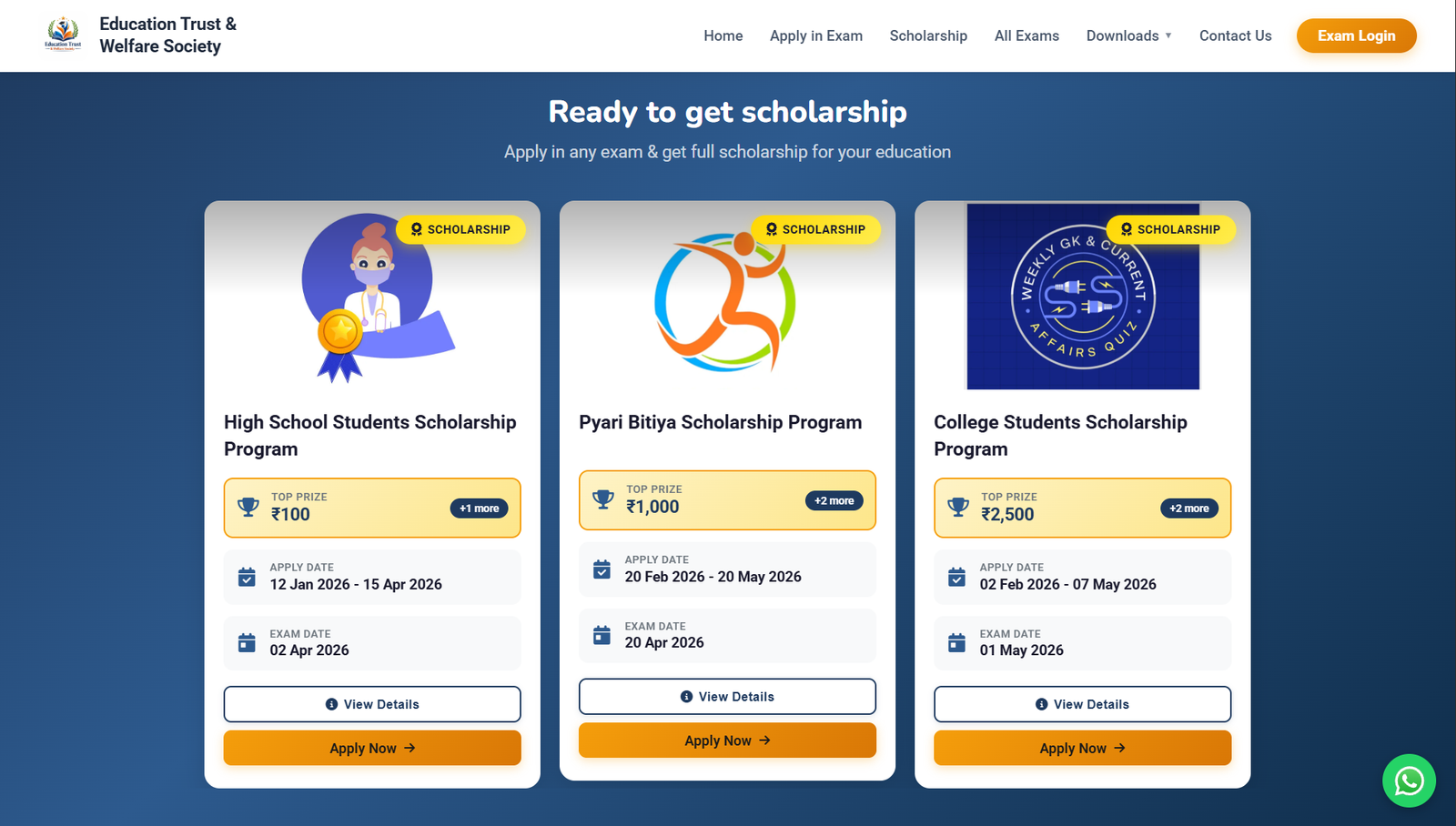The height and width of the screenshot is (826, 1456).
Task: Go to All Exams page
Action: click(x=1026, y=35)
